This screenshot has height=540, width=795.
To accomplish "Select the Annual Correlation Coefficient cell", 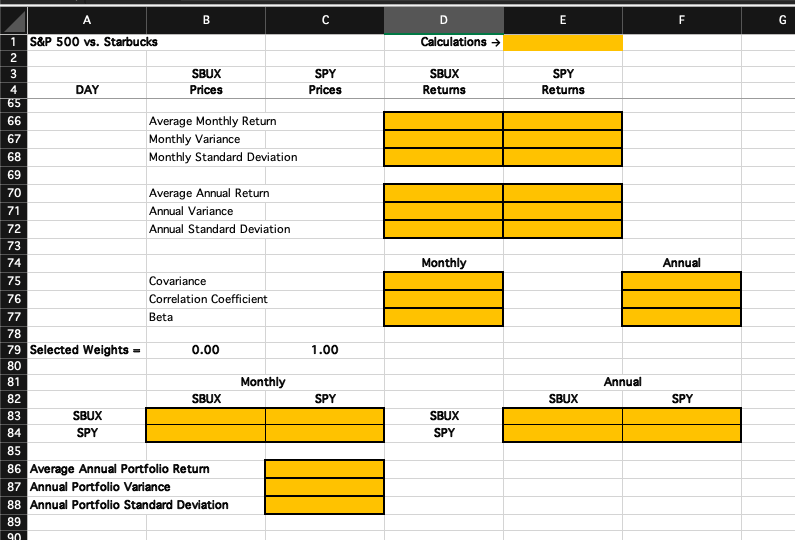I will (x=681, y=299).
